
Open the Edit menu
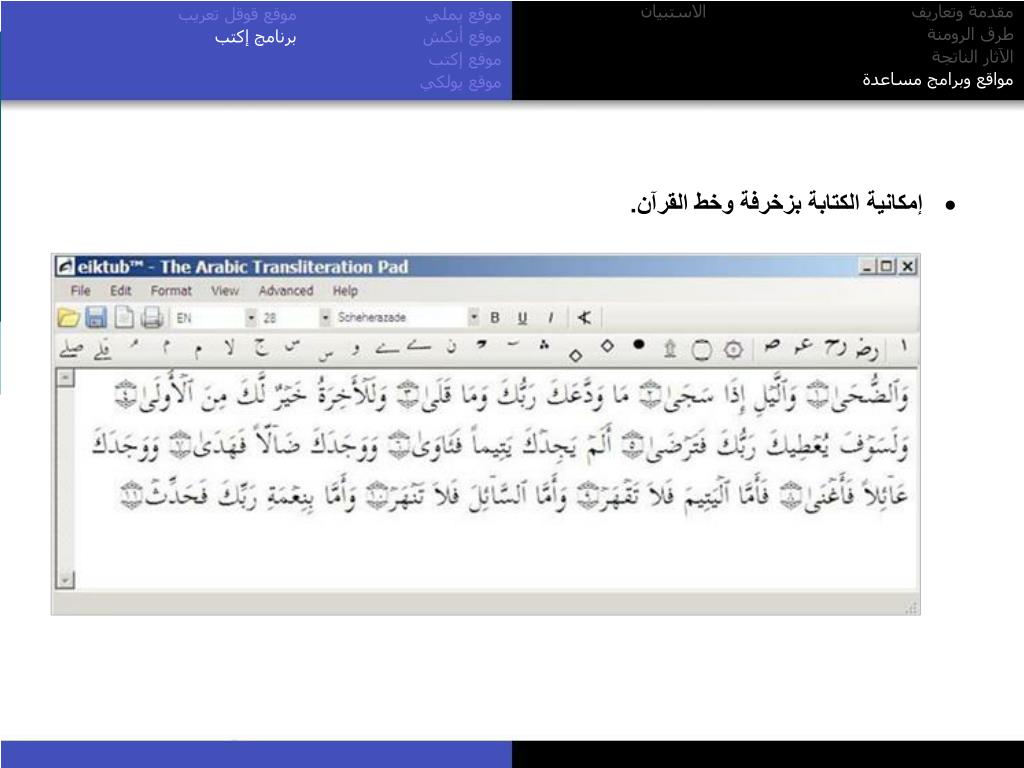[121, 291]
